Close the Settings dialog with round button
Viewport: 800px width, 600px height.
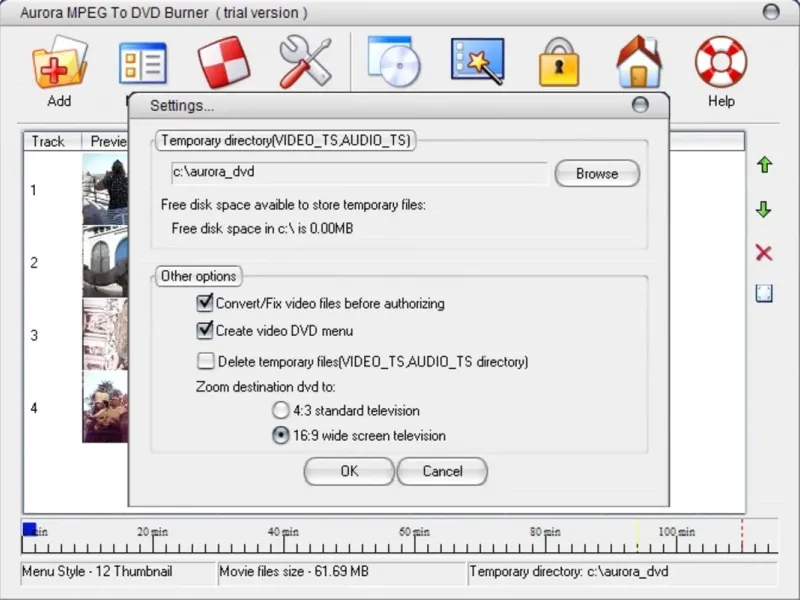click(640, 105)
